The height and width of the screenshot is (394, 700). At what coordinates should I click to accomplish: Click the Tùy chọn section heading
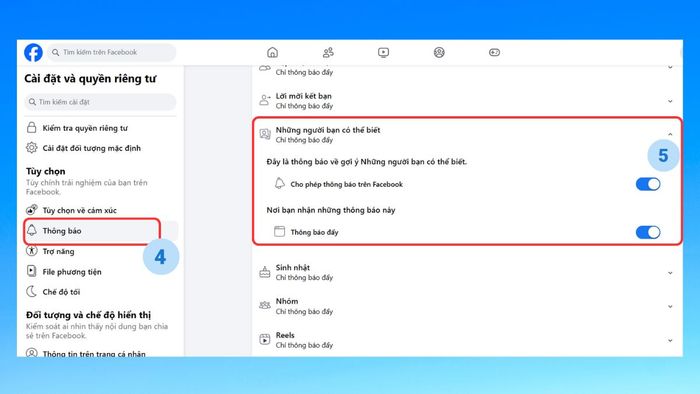click(x=46, y=171)
